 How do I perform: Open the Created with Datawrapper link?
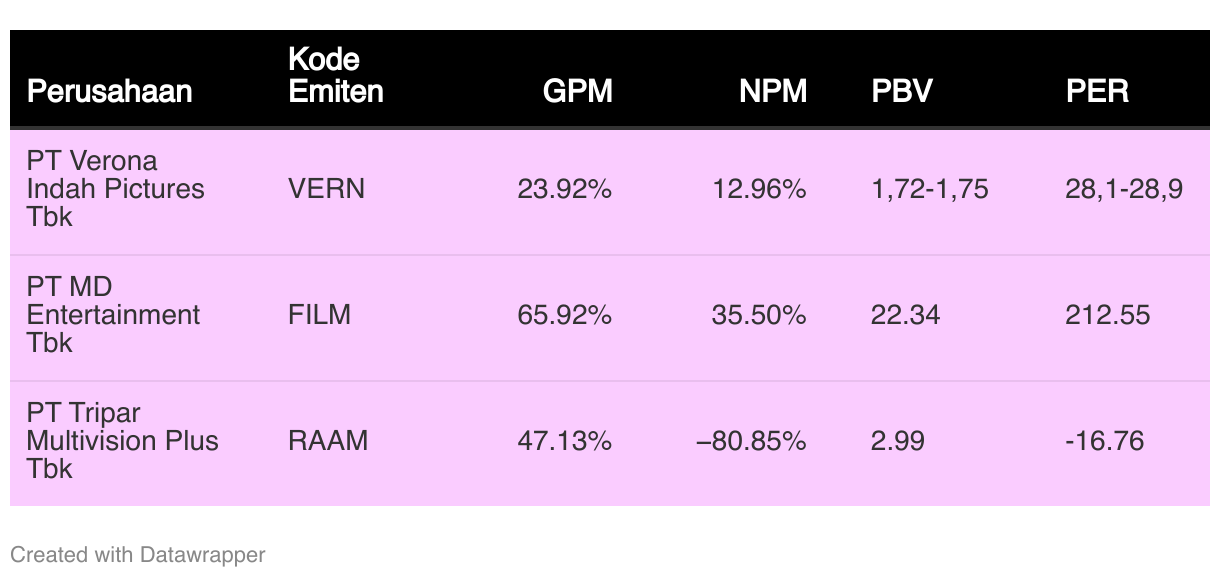coord(138,554)
